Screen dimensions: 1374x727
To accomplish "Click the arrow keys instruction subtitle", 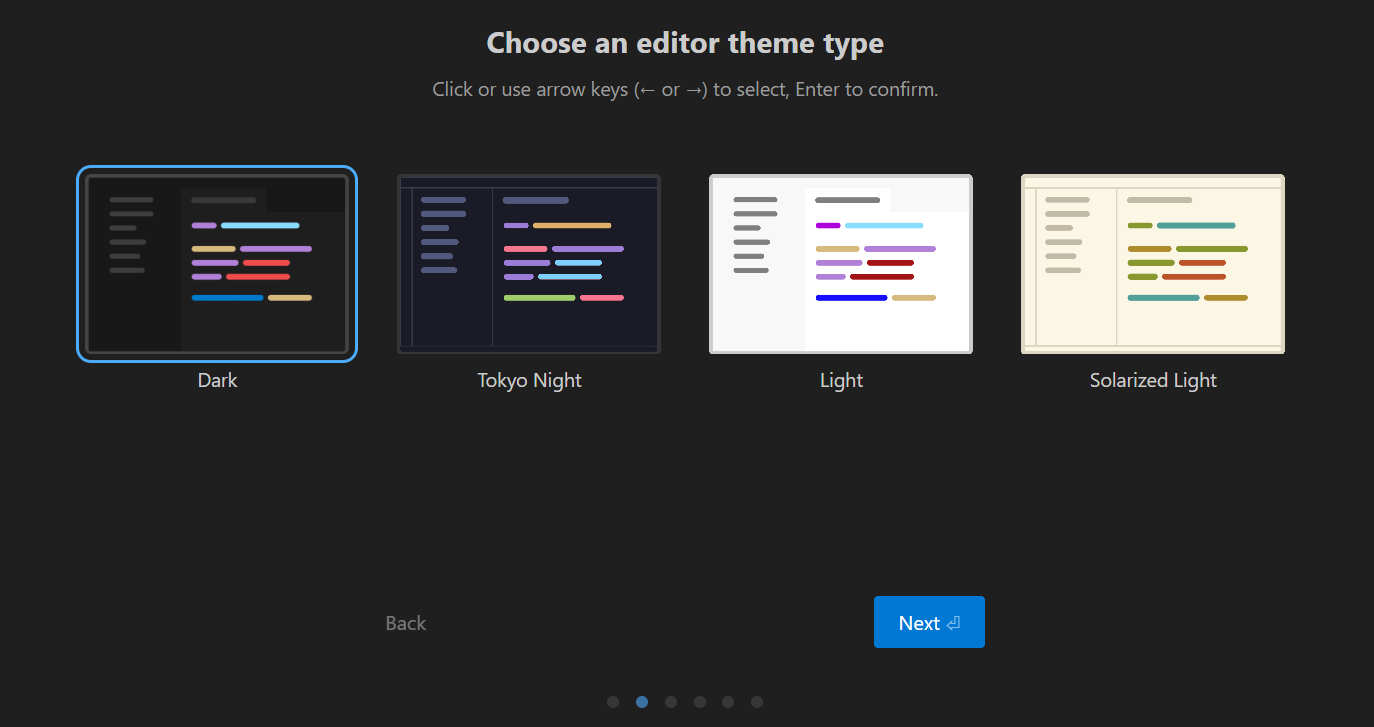I will pos(685,90).
